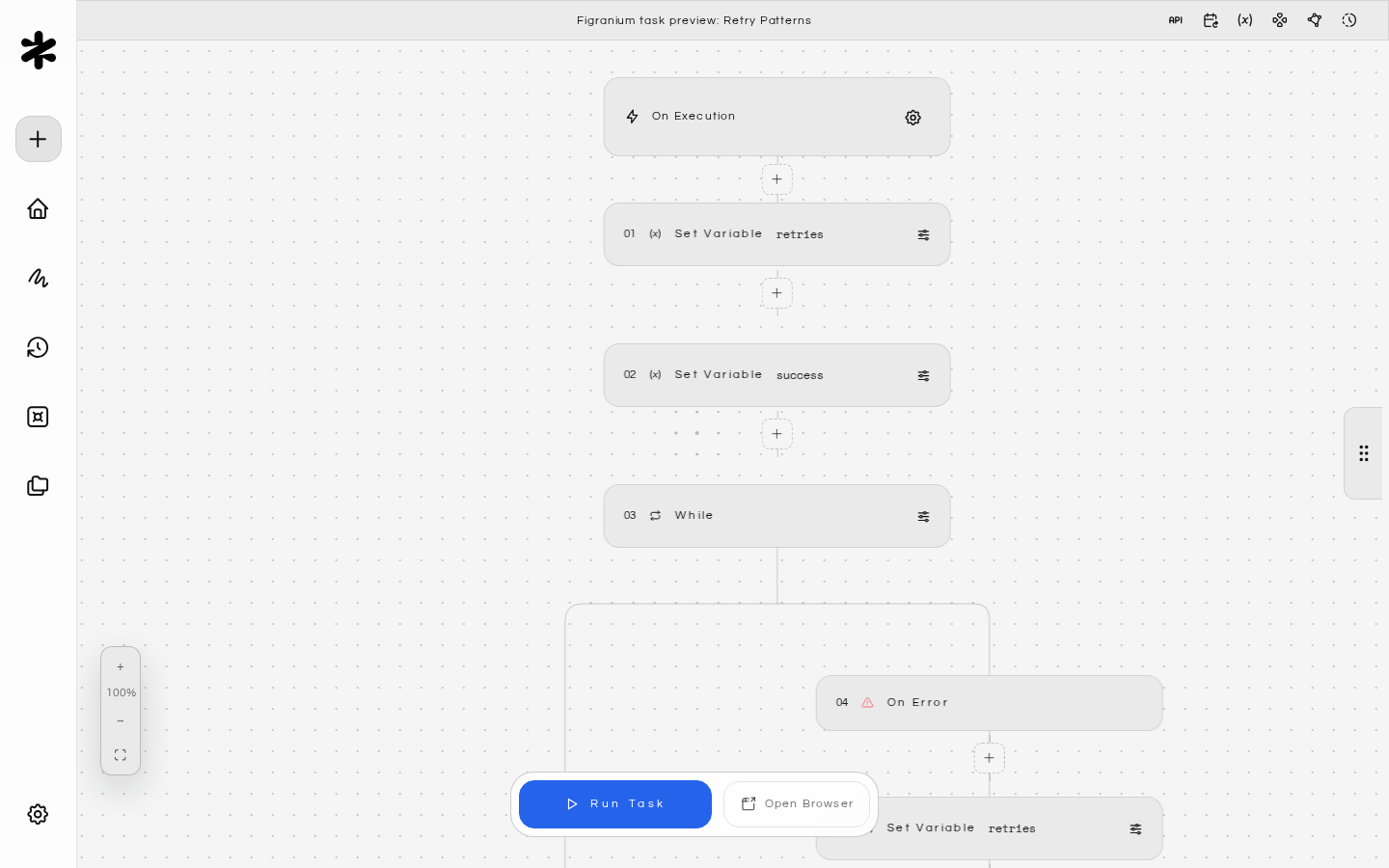Select the 01 Set Variable retries node
This screenshot has height=868, width=1389.
(x=777, y=234)
